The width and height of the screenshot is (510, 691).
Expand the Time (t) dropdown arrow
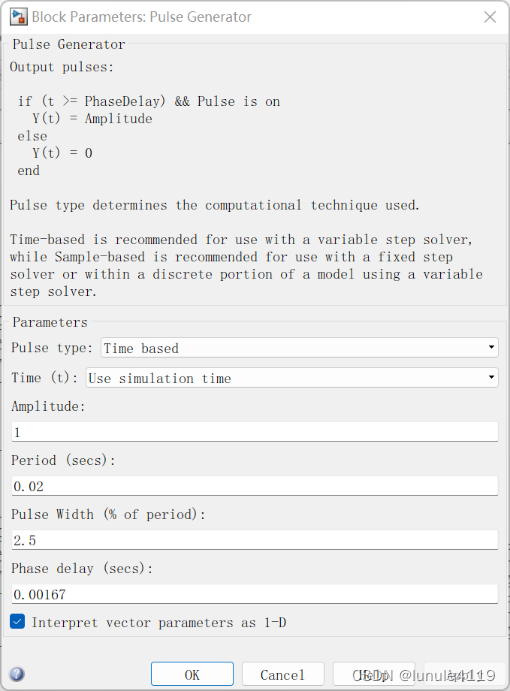(x=491, y=378)
